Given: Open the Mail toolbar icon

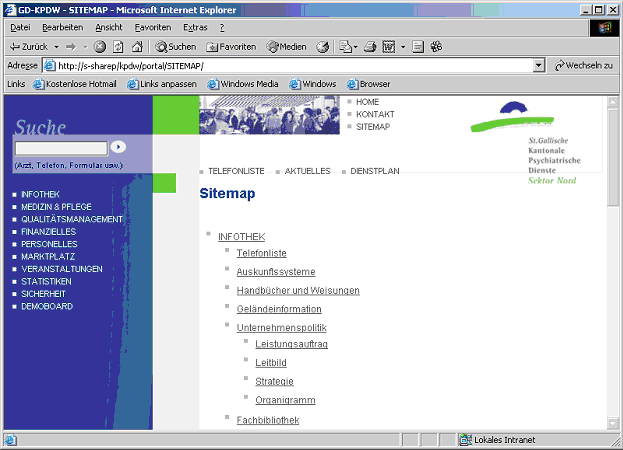Looking at the screenshot, I should pyautogui.click(x=348, y=47).
